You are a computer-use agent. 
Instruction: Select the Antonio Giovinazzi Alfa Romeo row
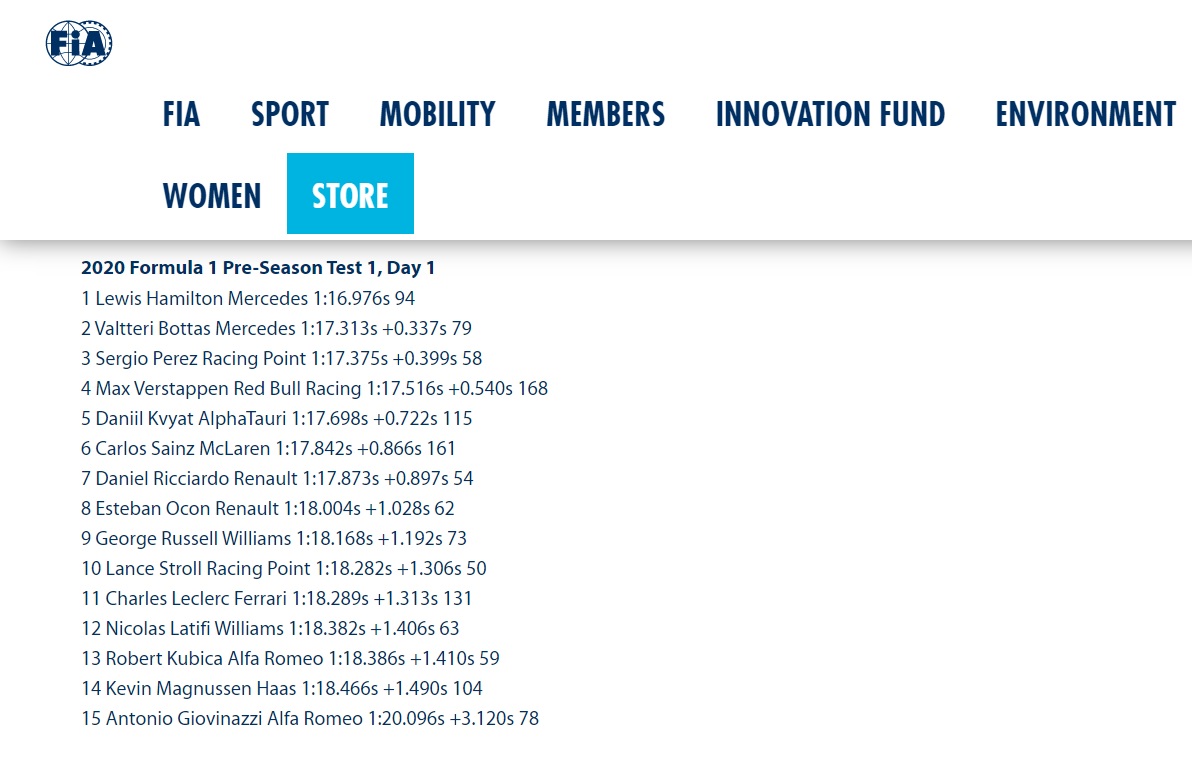pyautogui.click(x=310, y=718)
